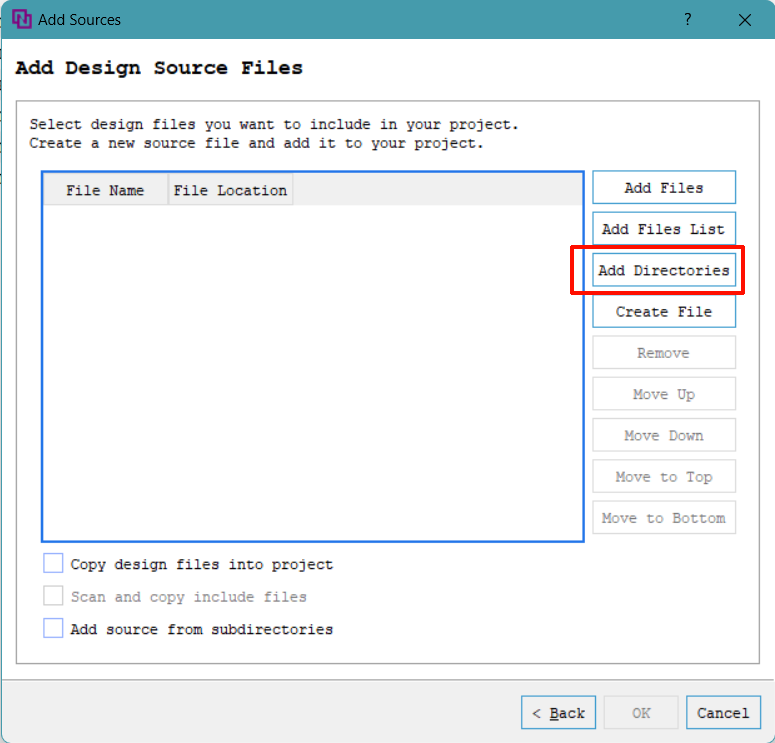
Task: Click the Add Files button
Action: [664, 188]
